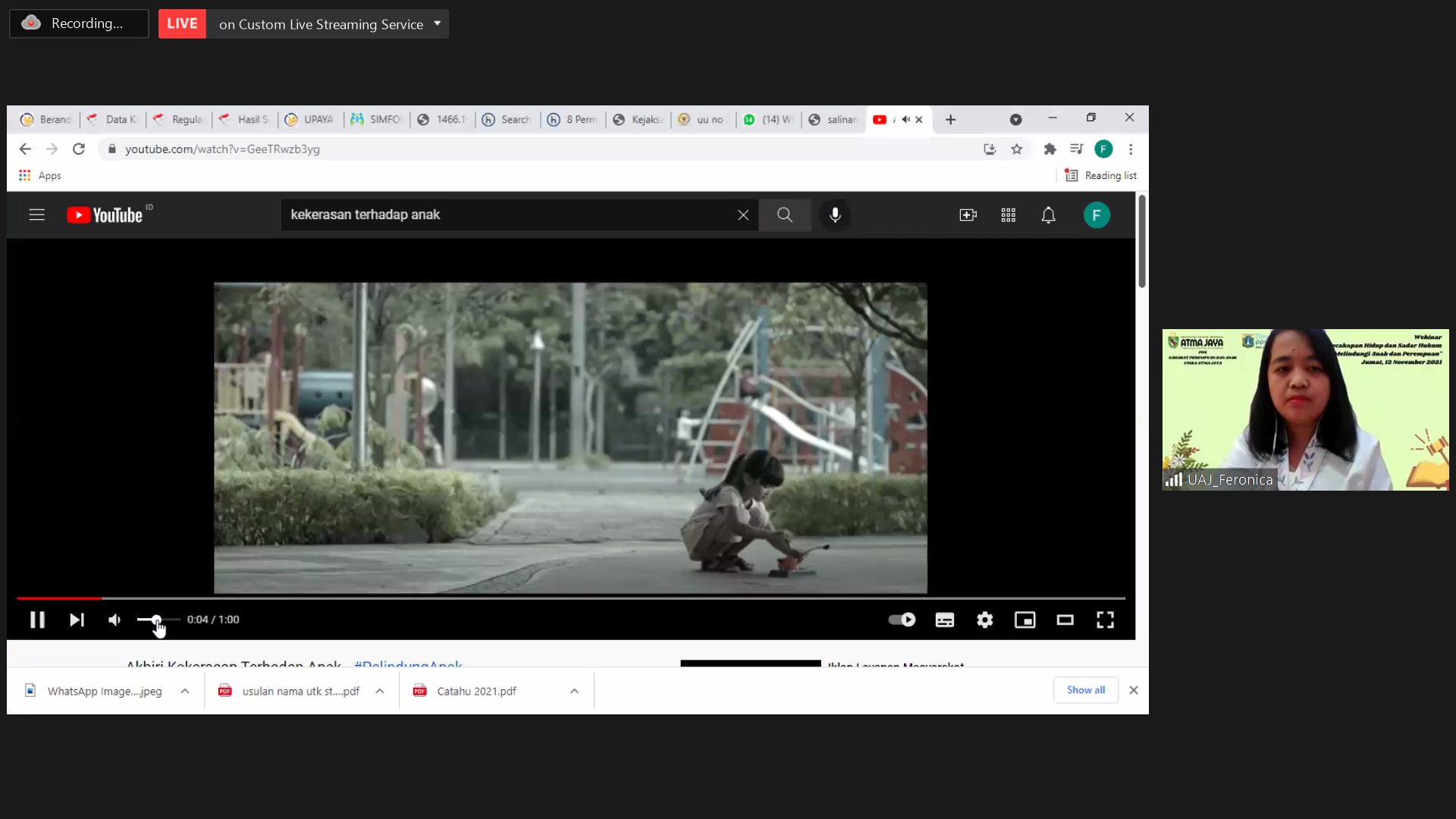Open YouTube notifications bell
1456x819 pixels.
(1048, 215)
